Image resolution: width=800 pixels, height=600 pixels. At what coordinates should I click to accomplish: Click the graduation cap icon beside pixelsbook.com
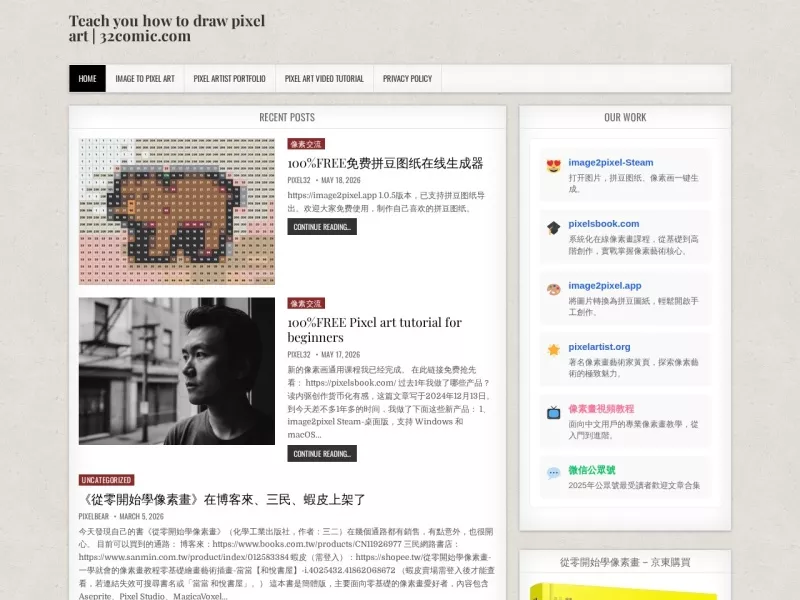[x=554, y=228]
